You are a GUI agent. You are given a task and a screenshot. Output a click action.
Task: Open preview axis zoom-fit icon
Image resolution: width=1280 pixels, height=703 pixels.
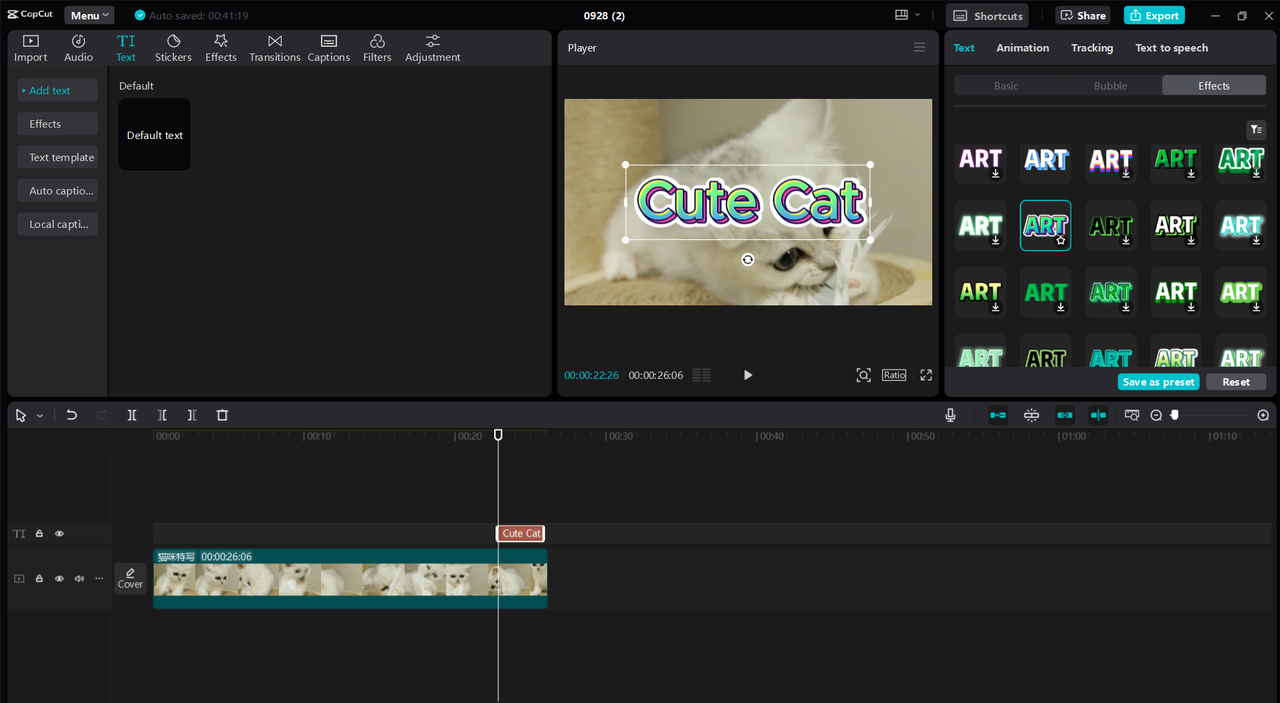[x=1132, y=415]
